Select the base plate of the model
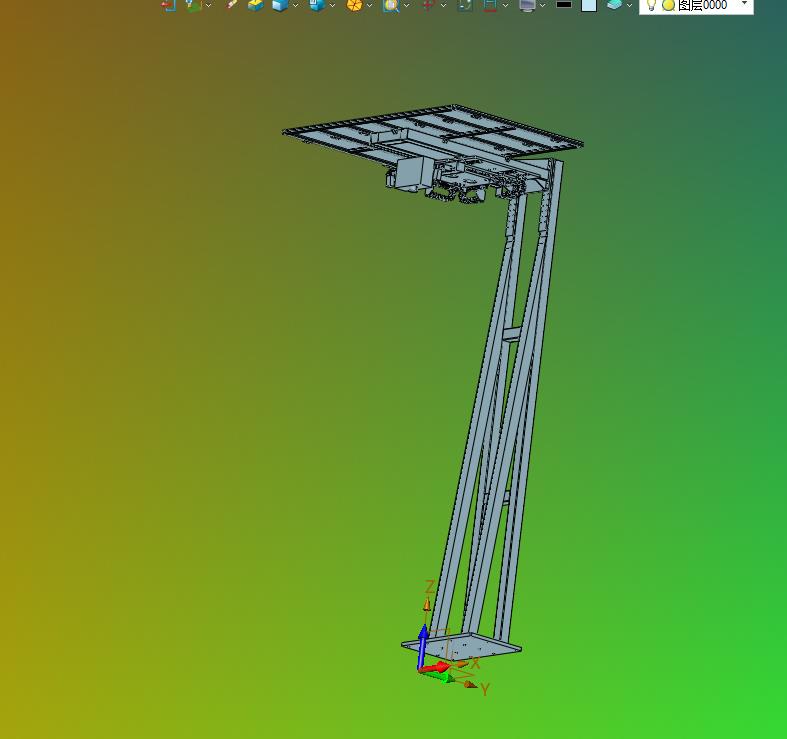787x739 pixels. coord(467,647)
